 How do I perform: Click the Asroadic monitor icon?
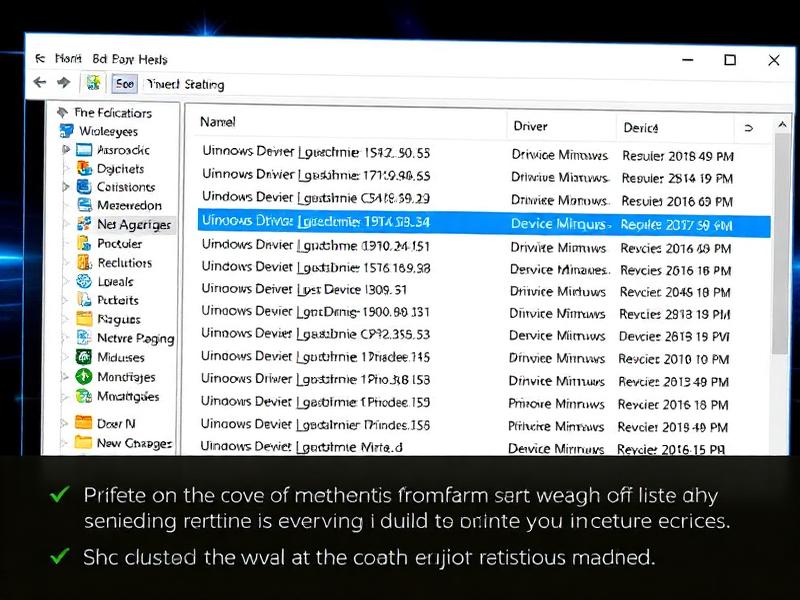click(84, 149)
